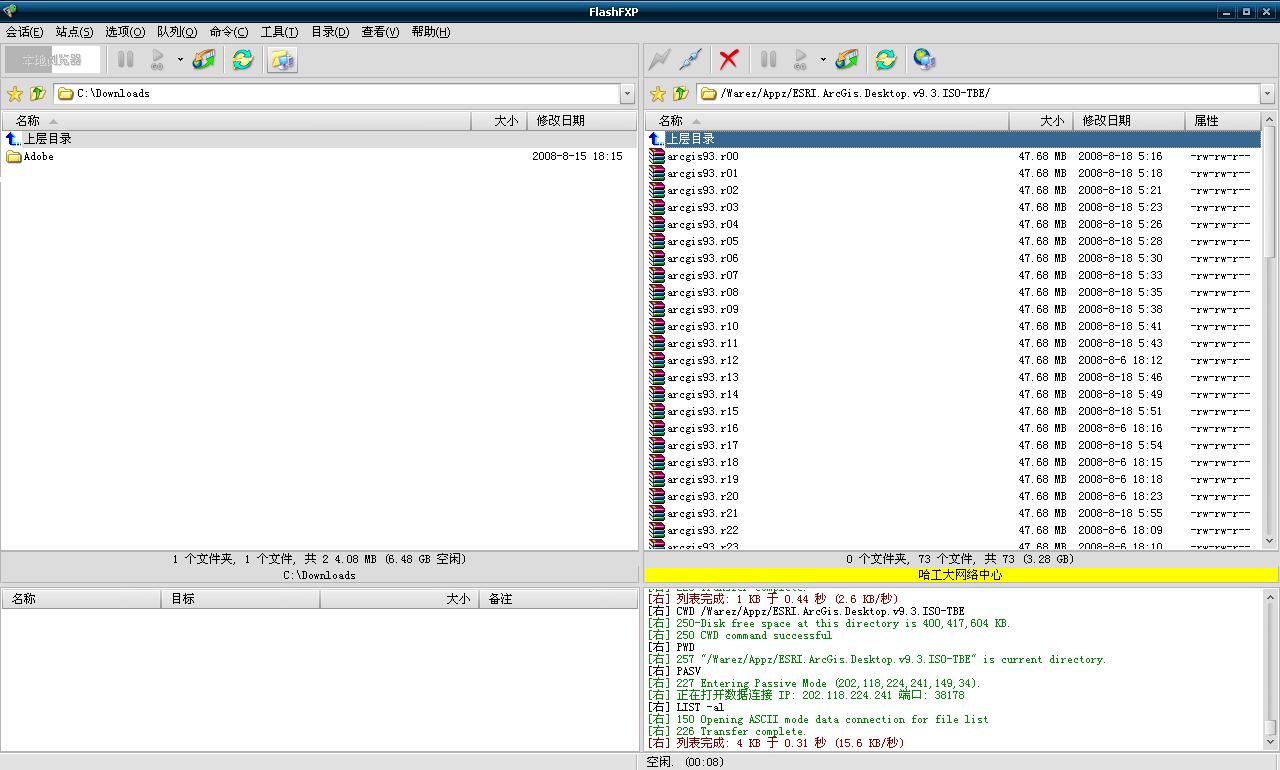
Task: Expand the local path dropdown
Action: click(x=628, y=93)
